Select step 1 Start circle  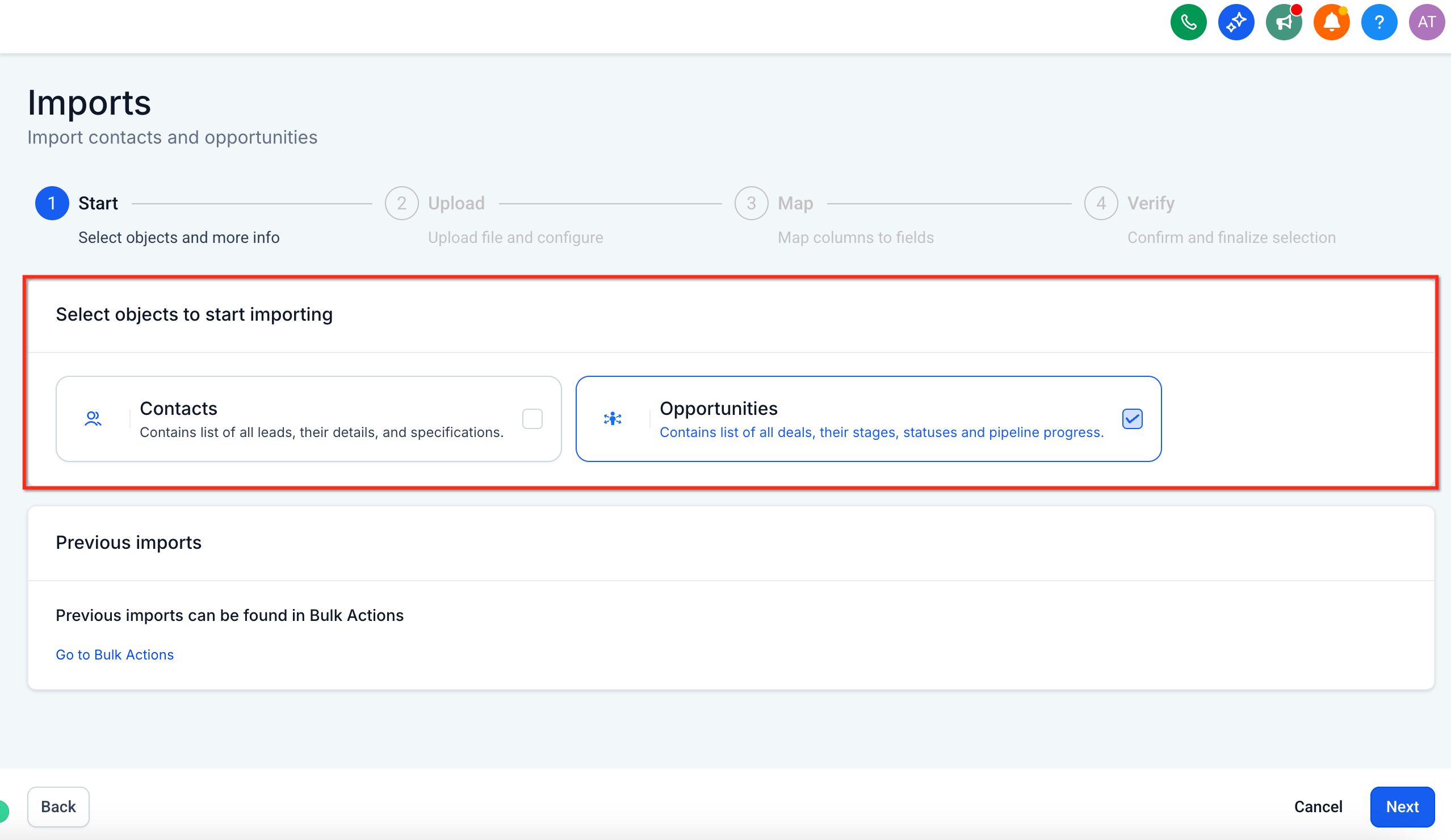point(52,203)
